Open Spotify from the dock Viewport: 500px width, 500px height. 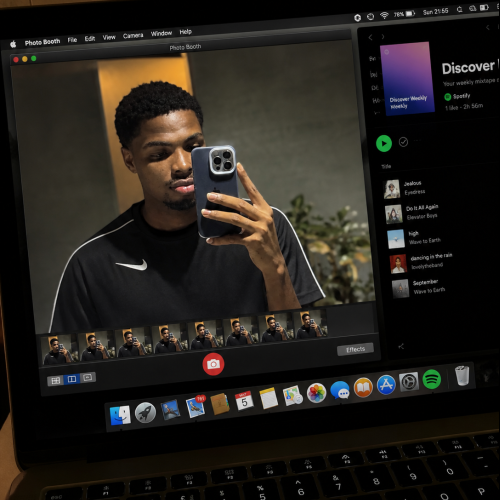(x=432, y=379)
